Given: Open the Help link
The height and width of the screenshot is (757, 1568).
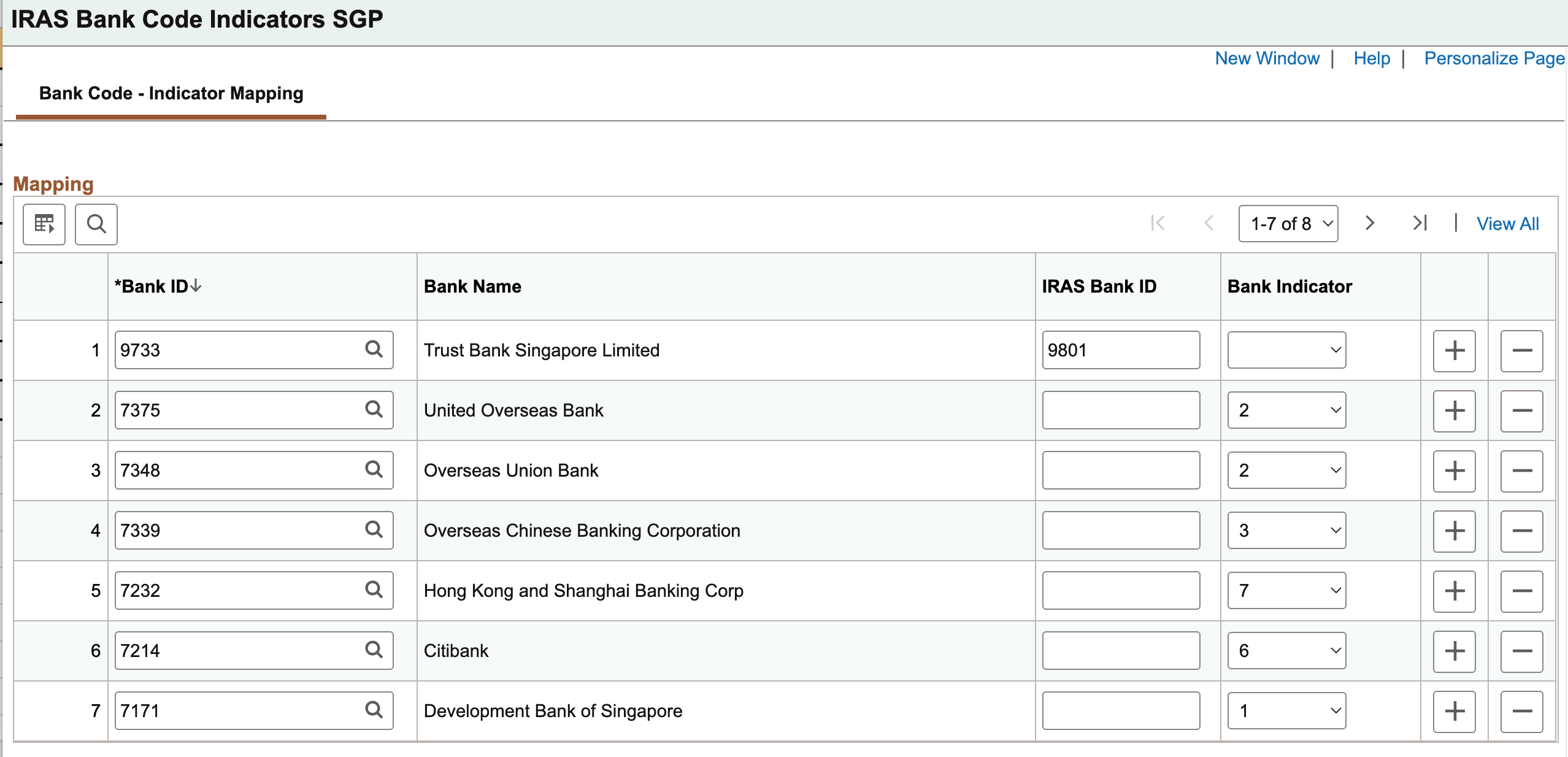Looking at the screenshot, I should tap(1372, 58).
